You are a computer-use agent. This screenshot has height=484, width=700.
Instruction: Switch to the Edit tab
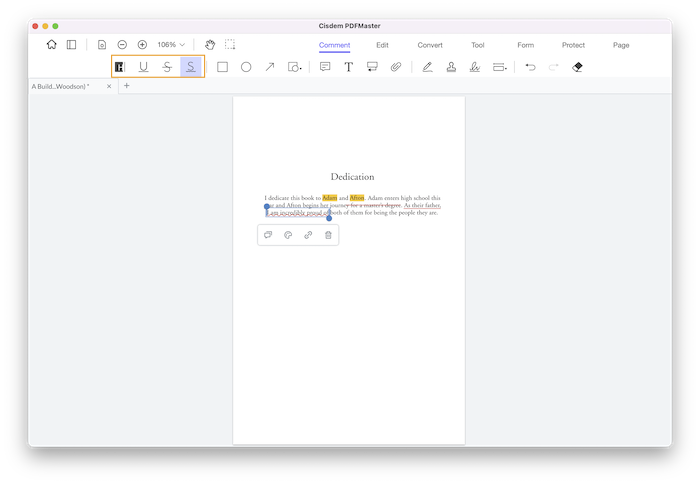point(382,45)
